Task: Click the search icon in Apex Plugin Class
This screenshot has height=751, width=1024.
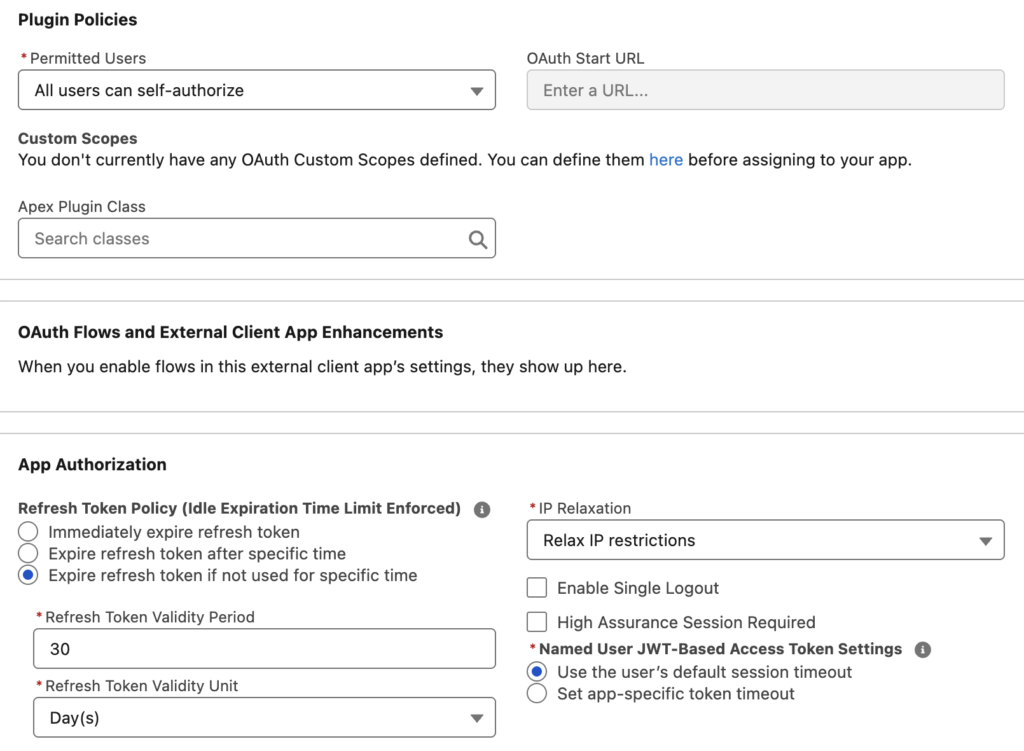Action: tap(477, 239)
